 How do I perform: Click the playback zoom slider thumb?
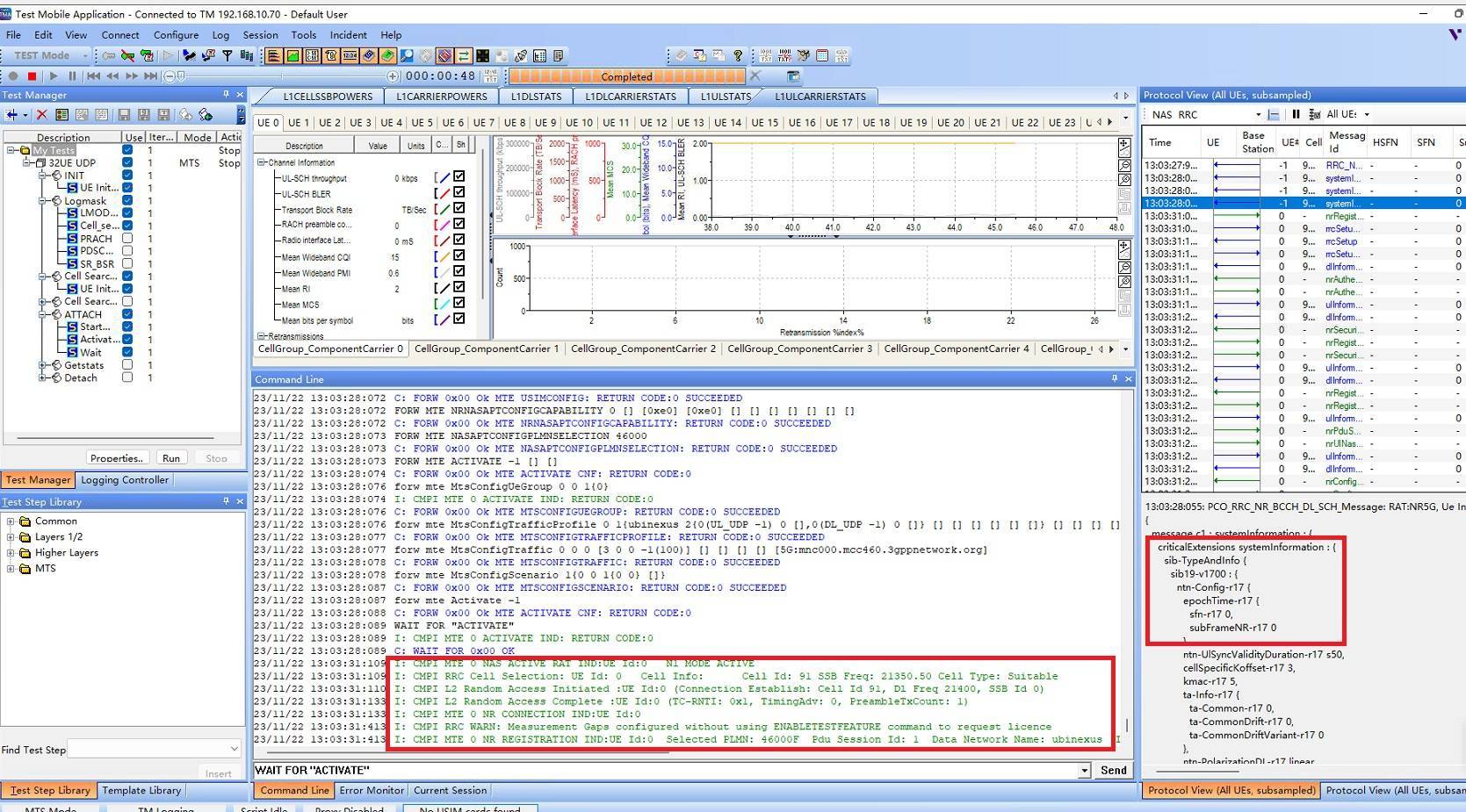[x=181, y=76]
